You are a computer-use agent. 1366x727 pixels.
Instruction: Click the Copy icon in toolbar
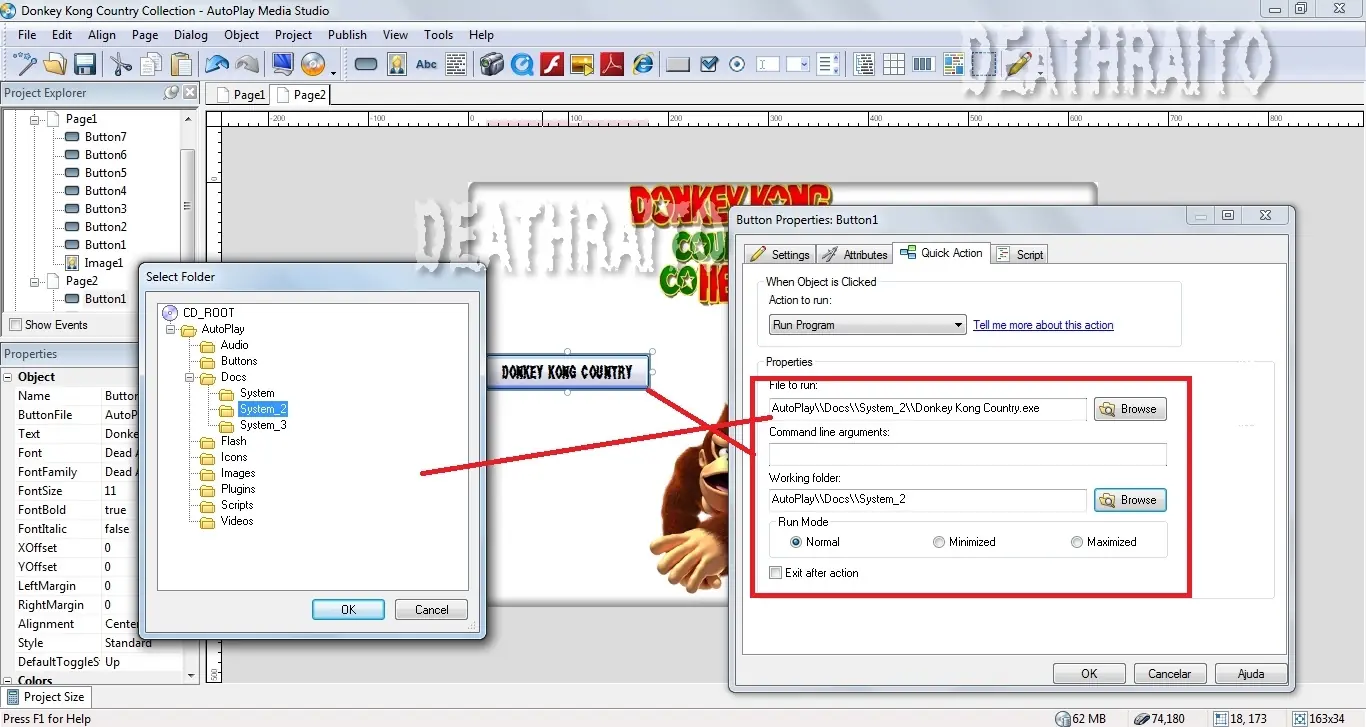(x=151, y=65)
